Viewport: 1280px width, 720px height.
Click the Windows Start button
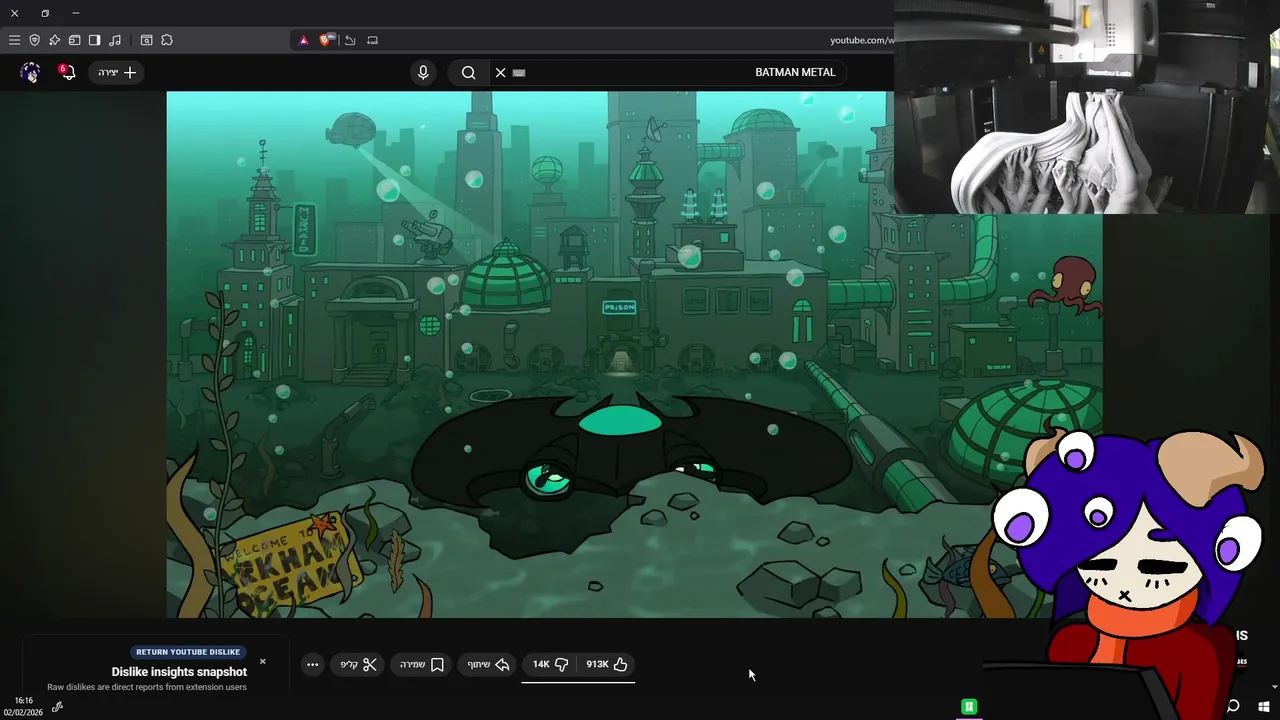(x=1264, y=706)
